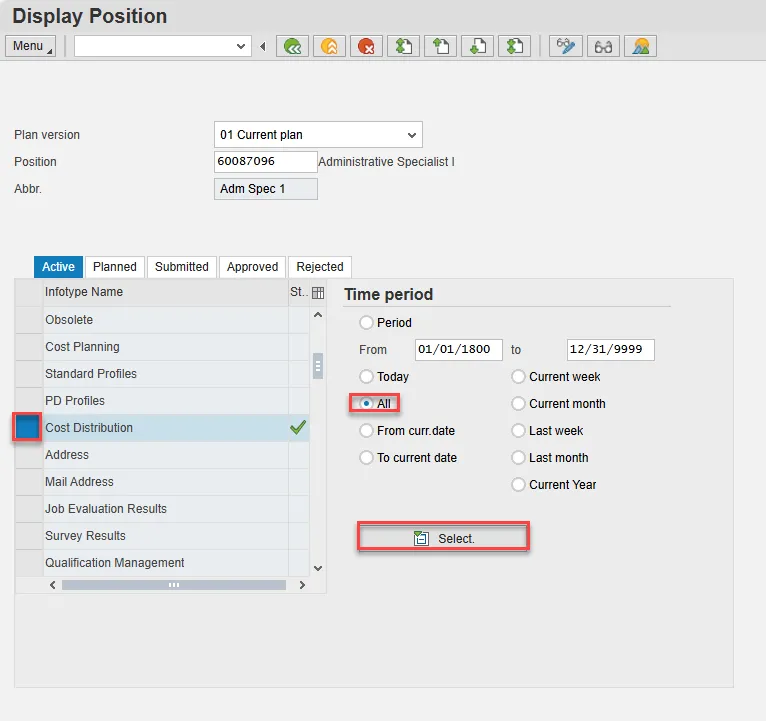766x721 pixels.
Task: Go to the previous page icon
Action: click(441, 46)
